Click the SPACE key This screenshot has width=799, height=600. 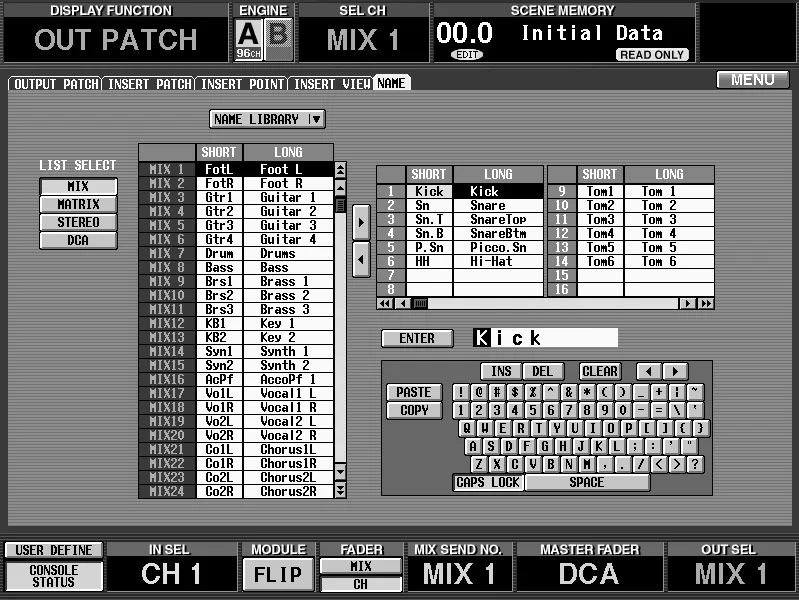(x=587, y=482)
